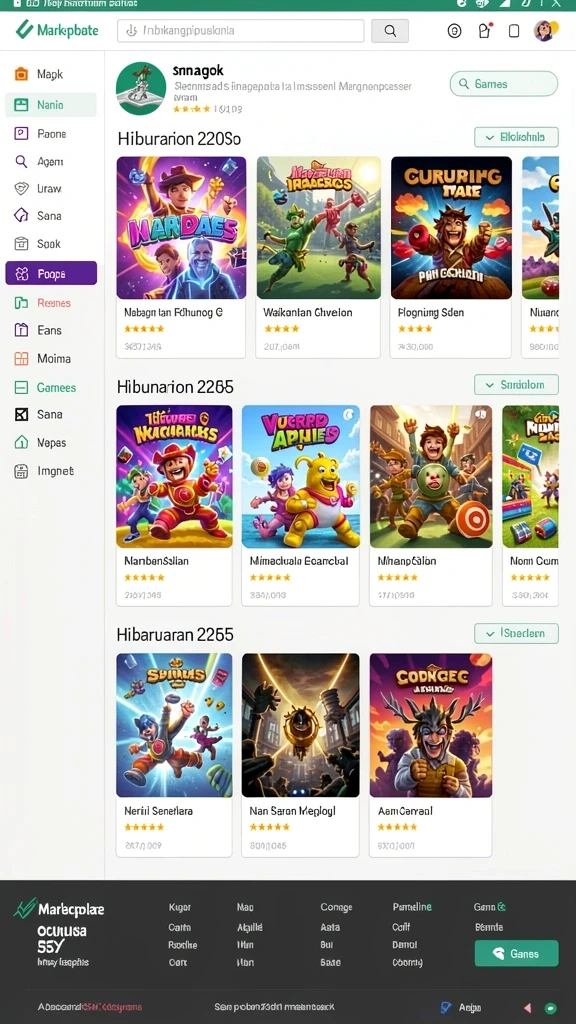Click the magnifier search button in header
This screenshot has width=576, height=1024.
390,31
